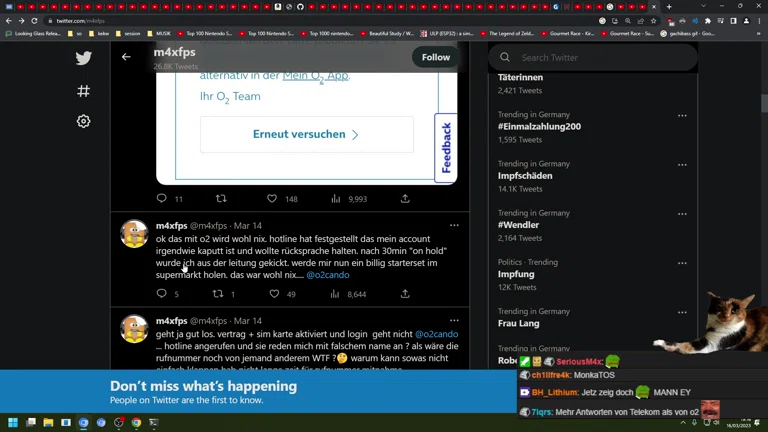768x432 pixels.
Task: Open three-dot menu on first m4xfps Mar 14 tweet
Action: (x=455, y=225)
